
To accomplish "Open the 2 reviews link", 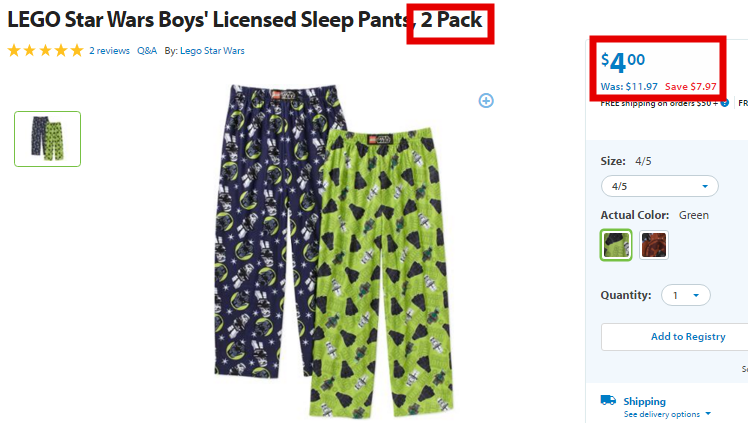I will (109, 51).
